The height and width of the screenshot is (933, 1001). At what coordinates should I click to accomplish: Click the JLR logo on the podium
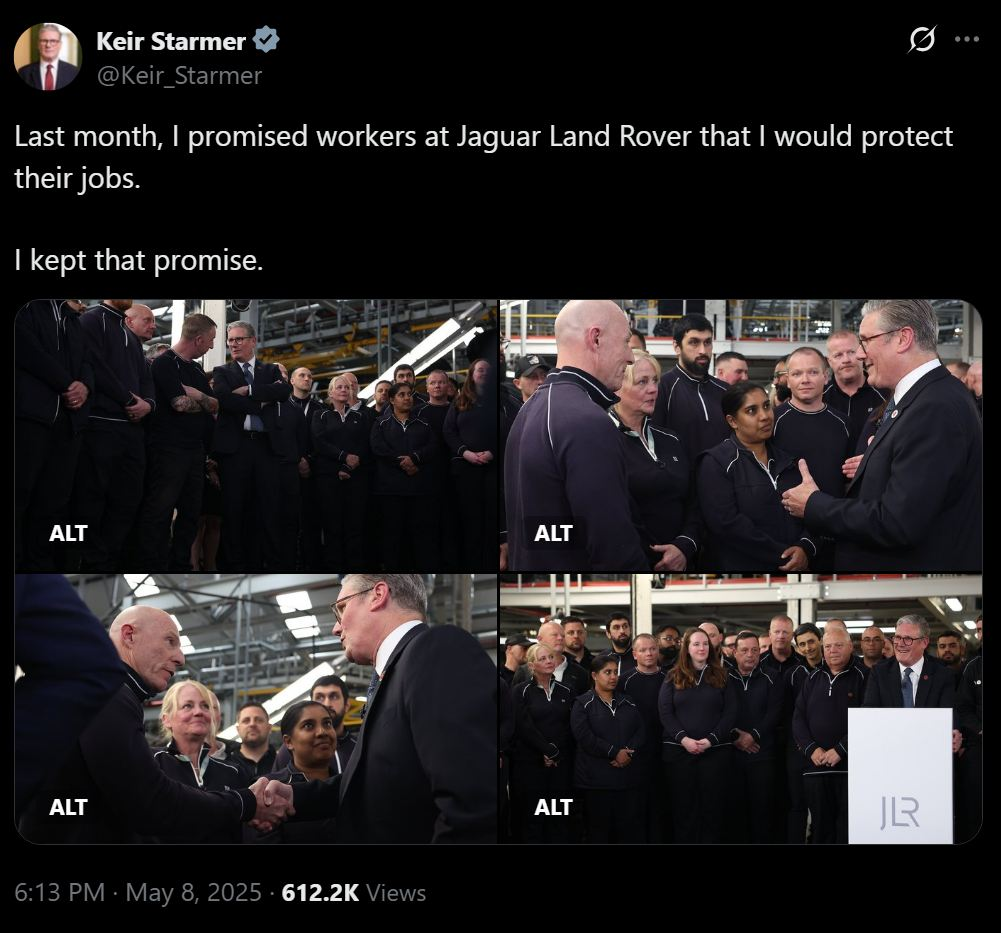pos(899,813)
